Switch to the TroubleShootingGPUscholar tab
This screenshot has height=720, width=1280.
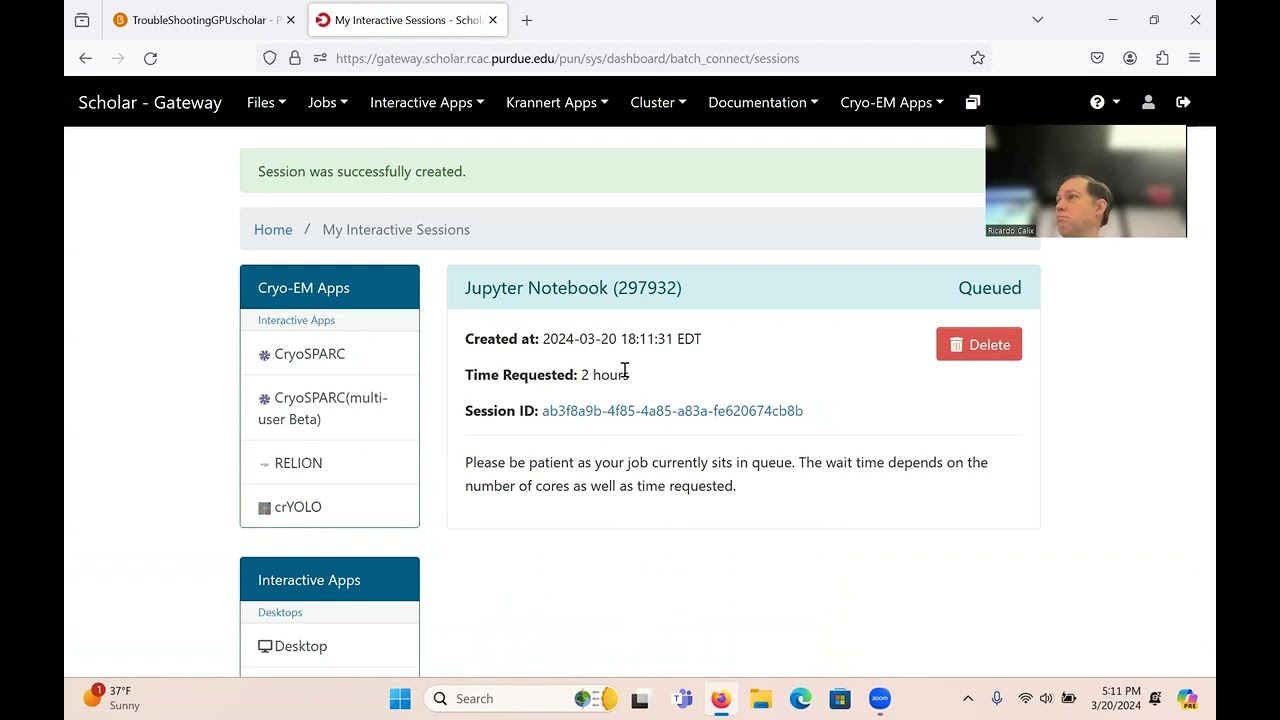199,20
